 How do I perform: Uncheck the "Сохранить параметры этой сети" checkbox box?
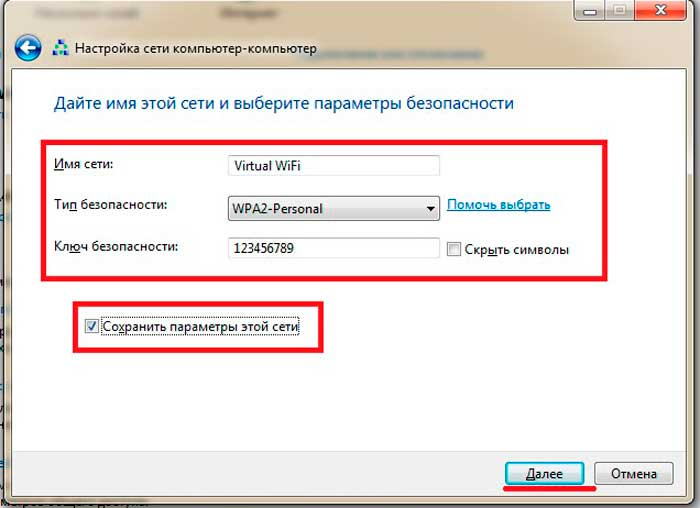point(92,326)
